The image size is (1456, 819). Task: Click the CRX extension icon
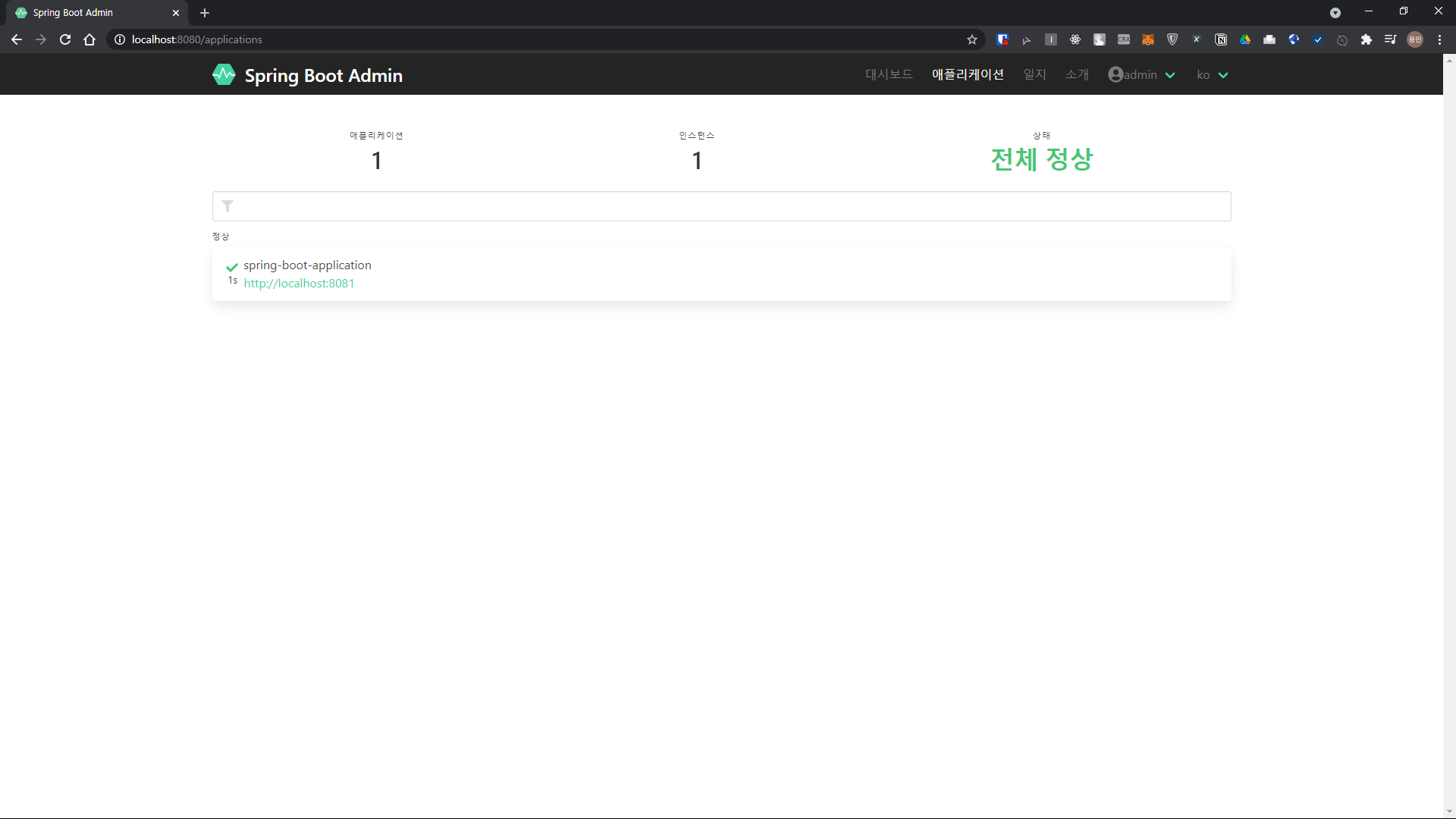click(x=1124, y=39)
